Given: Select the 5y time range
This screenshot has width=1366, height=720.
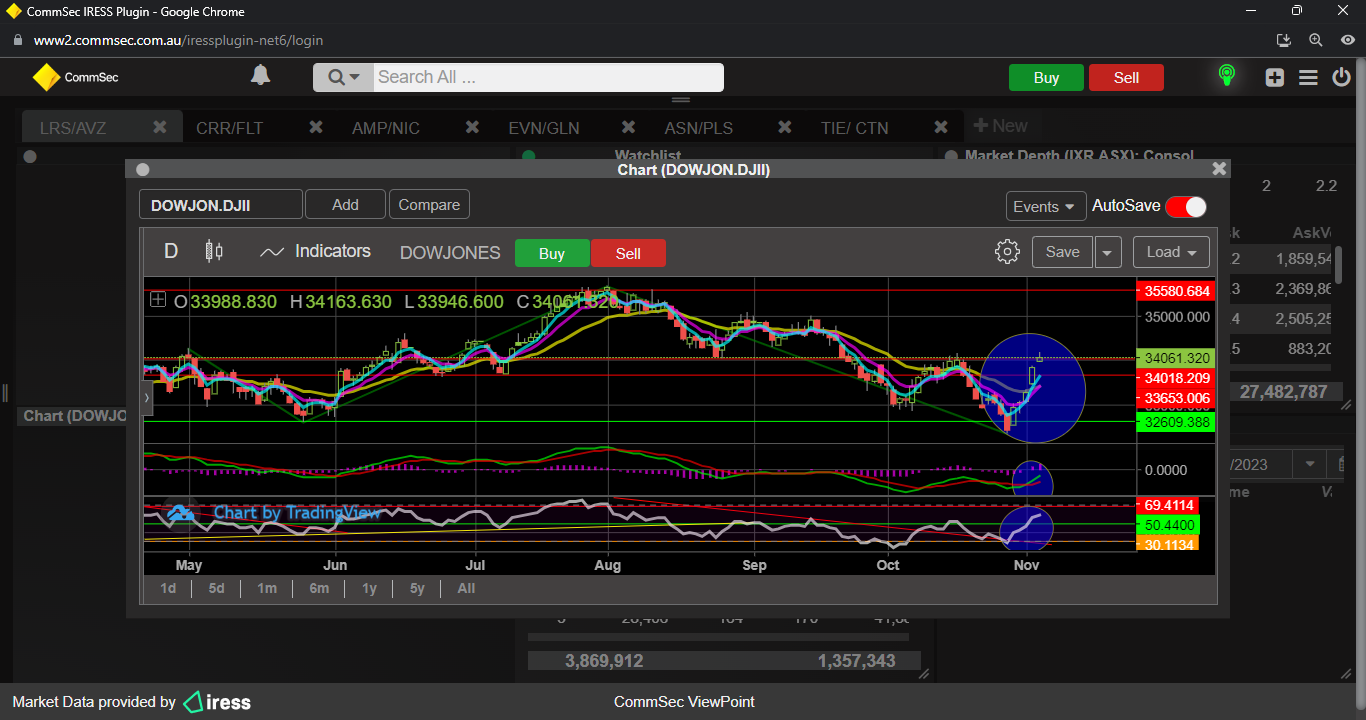Looking at the screenshot, I should click(x=417, y=588).
